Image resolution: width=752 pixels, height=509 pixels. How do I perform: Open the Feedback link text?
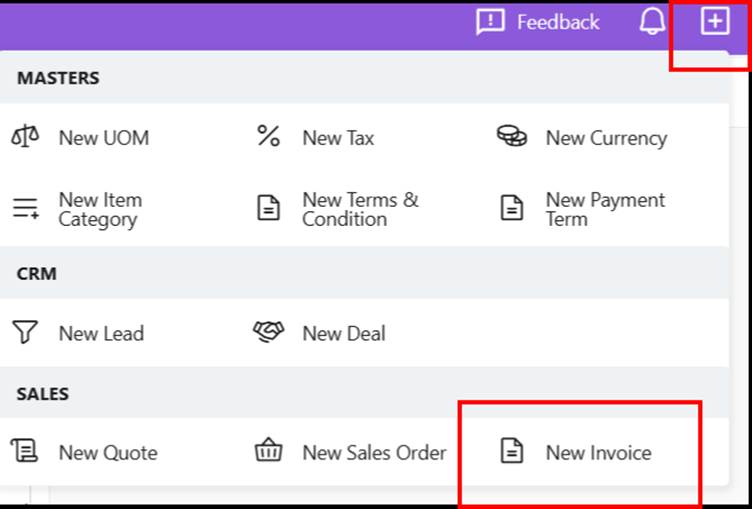point(558,22)
